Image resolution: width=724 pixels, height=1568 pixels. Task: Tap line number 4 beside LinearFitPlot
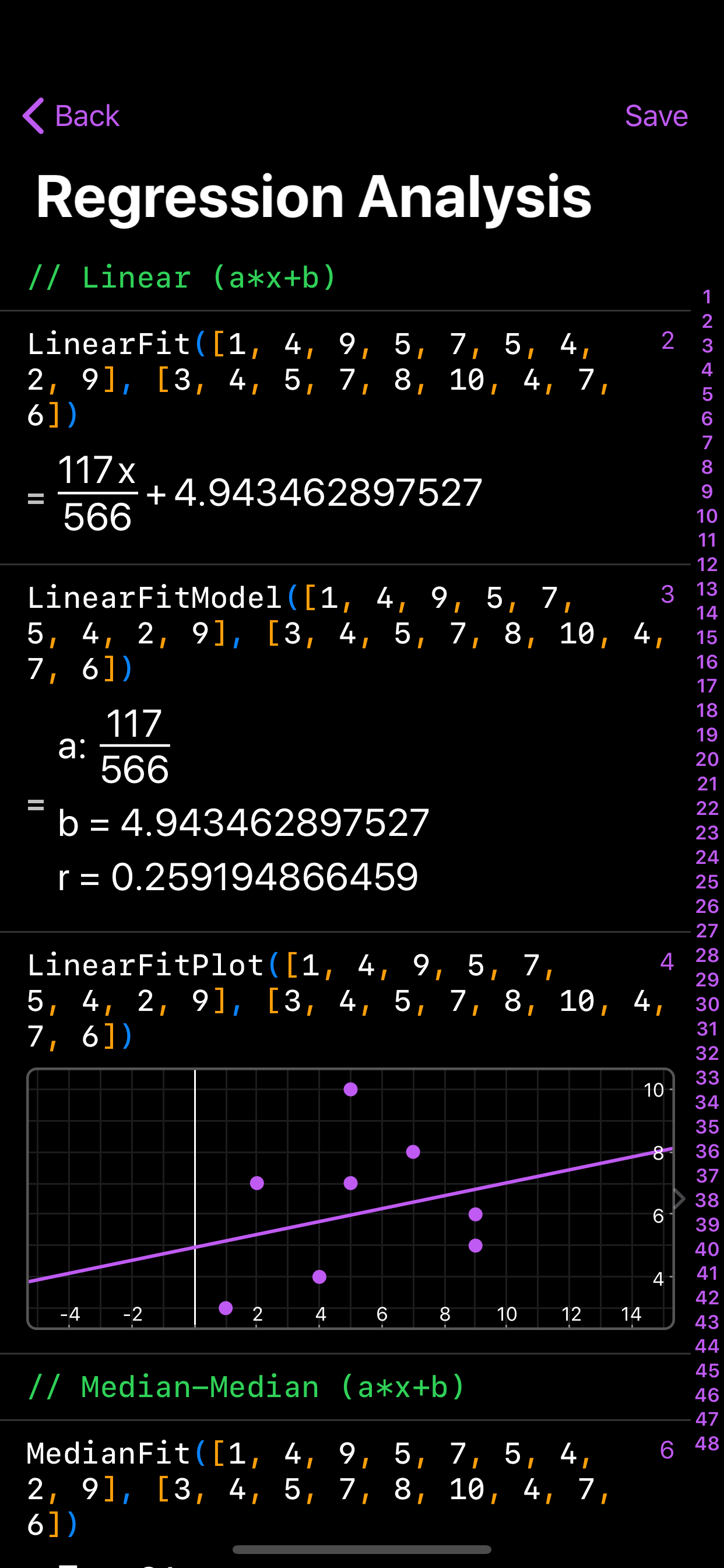(667, 962)
